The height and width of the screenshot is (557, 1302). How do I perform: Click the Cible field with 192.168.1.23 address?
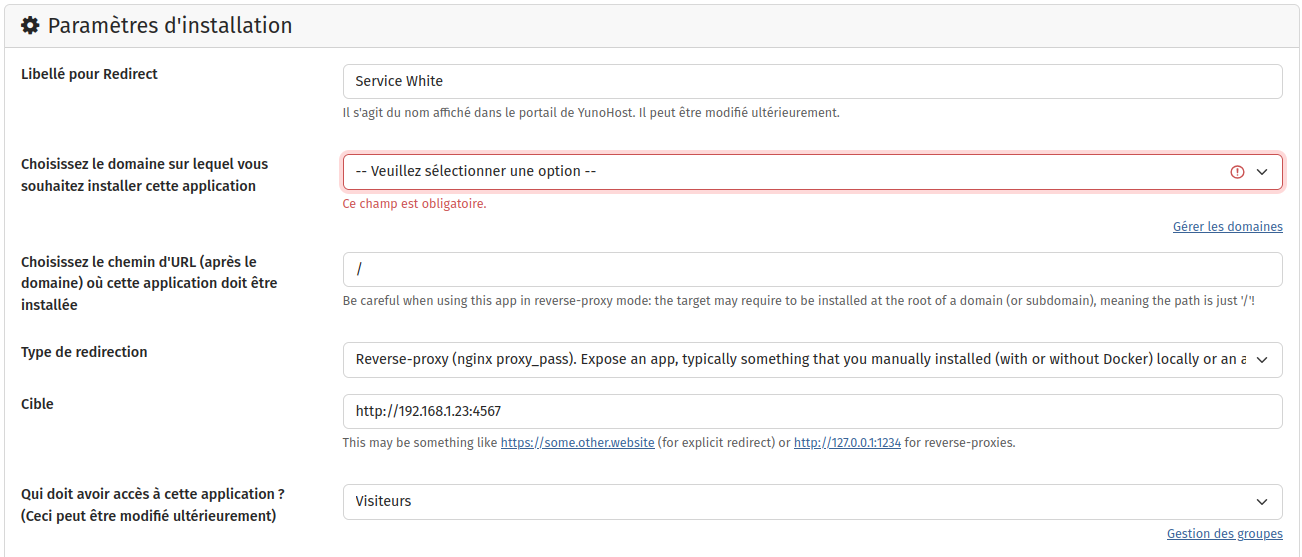812,411
